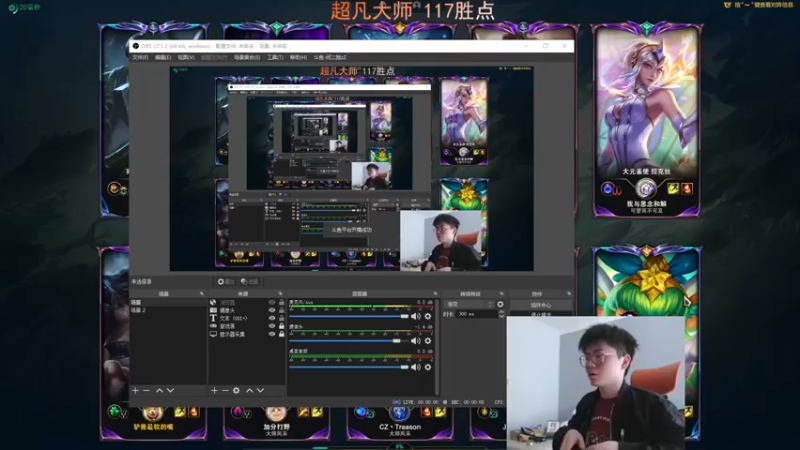Move the selected scene down
Screen dimensions: 800x450
tap(170, 390)
